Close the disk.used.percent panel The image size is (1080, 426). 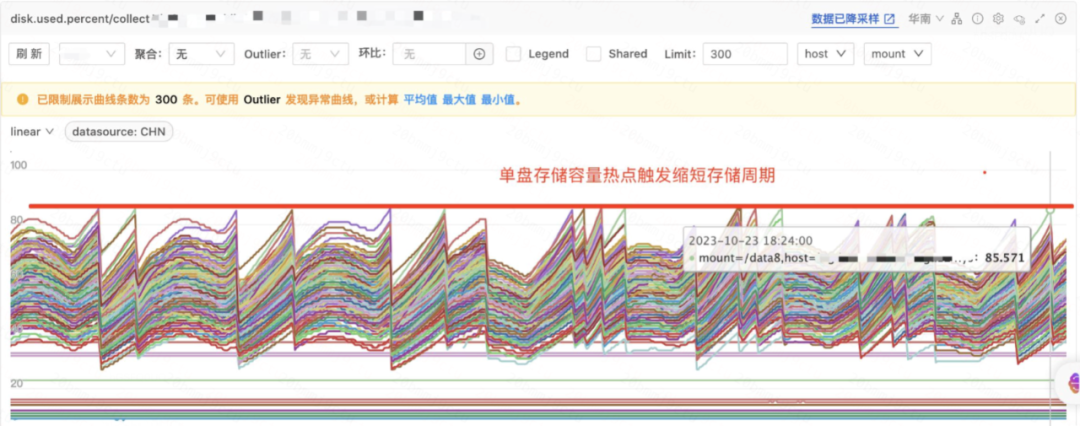(x=1061, y=19)
